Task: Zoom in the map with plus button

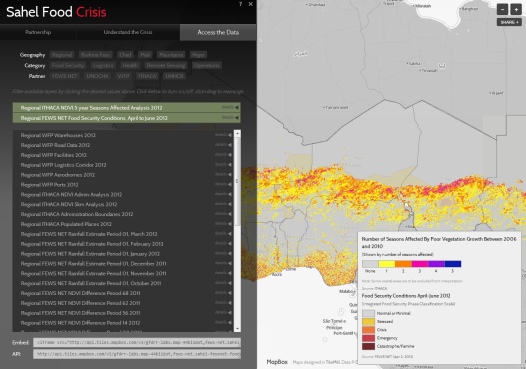Action: pos(516,9)
